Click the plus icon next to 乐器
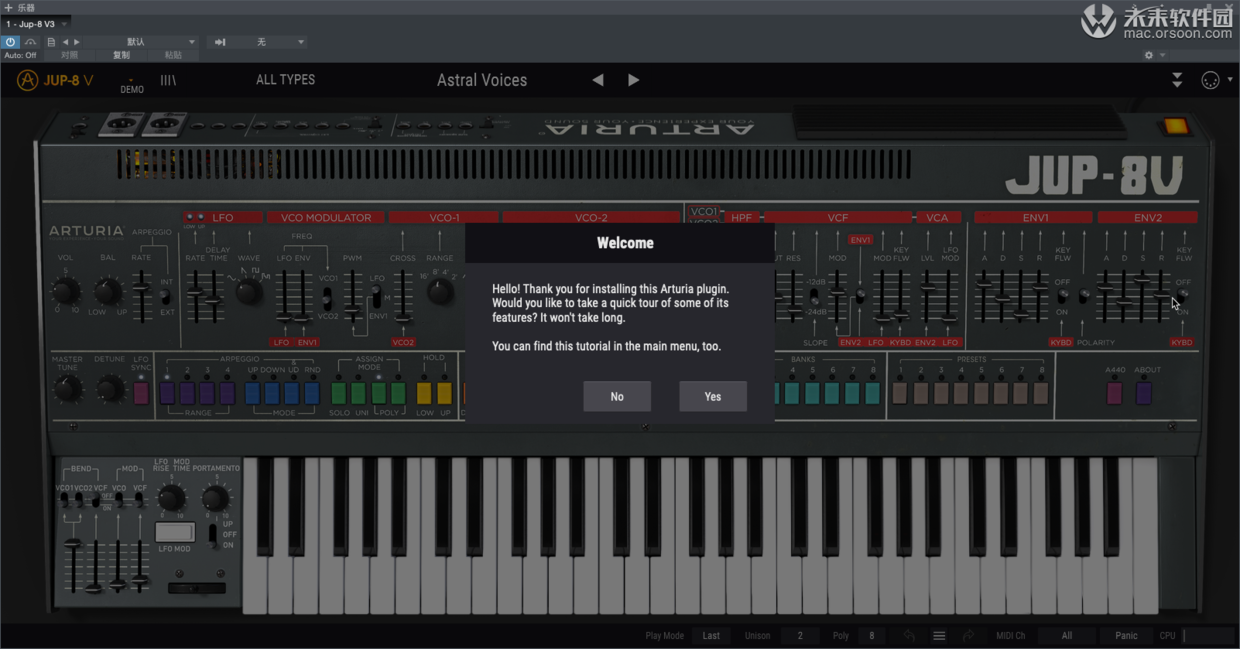1240x649 pixels. pyautogui.click(x=8, y=7)
